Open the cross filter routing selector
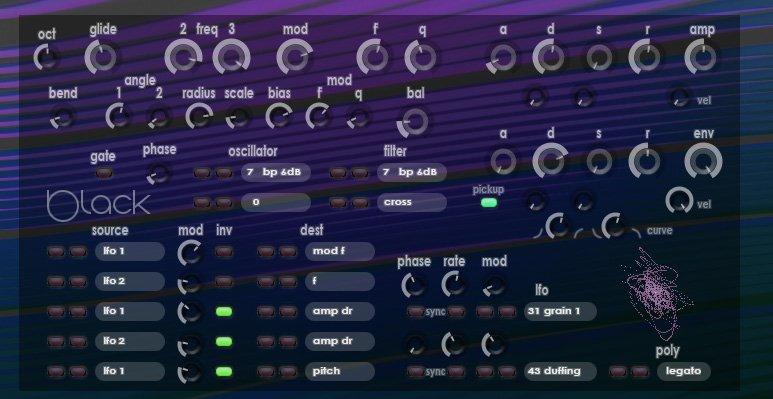This screenshot has height=399, width=773. [x=412, y=202]
